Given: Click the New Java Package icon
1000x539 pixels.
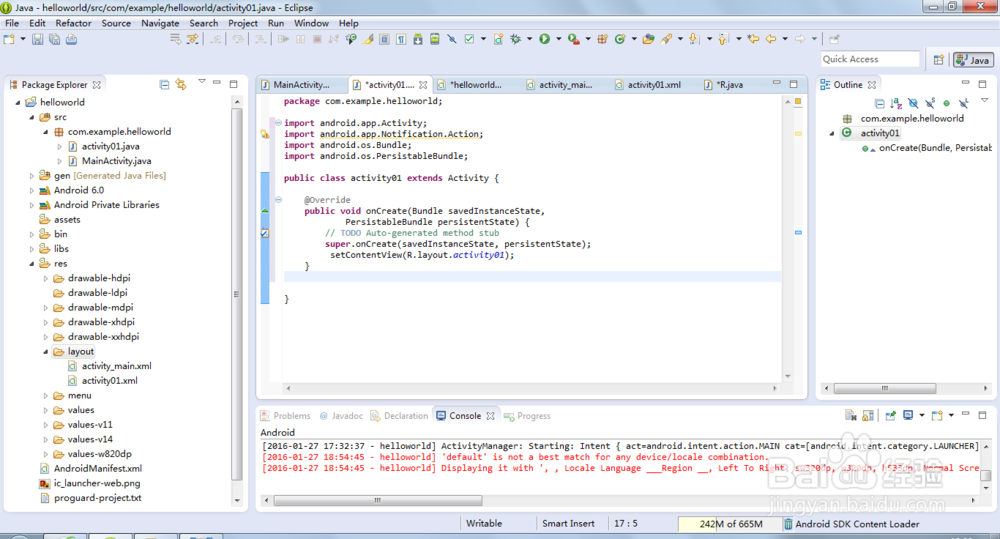Looking at the screenshot, I should pos(603,39).
